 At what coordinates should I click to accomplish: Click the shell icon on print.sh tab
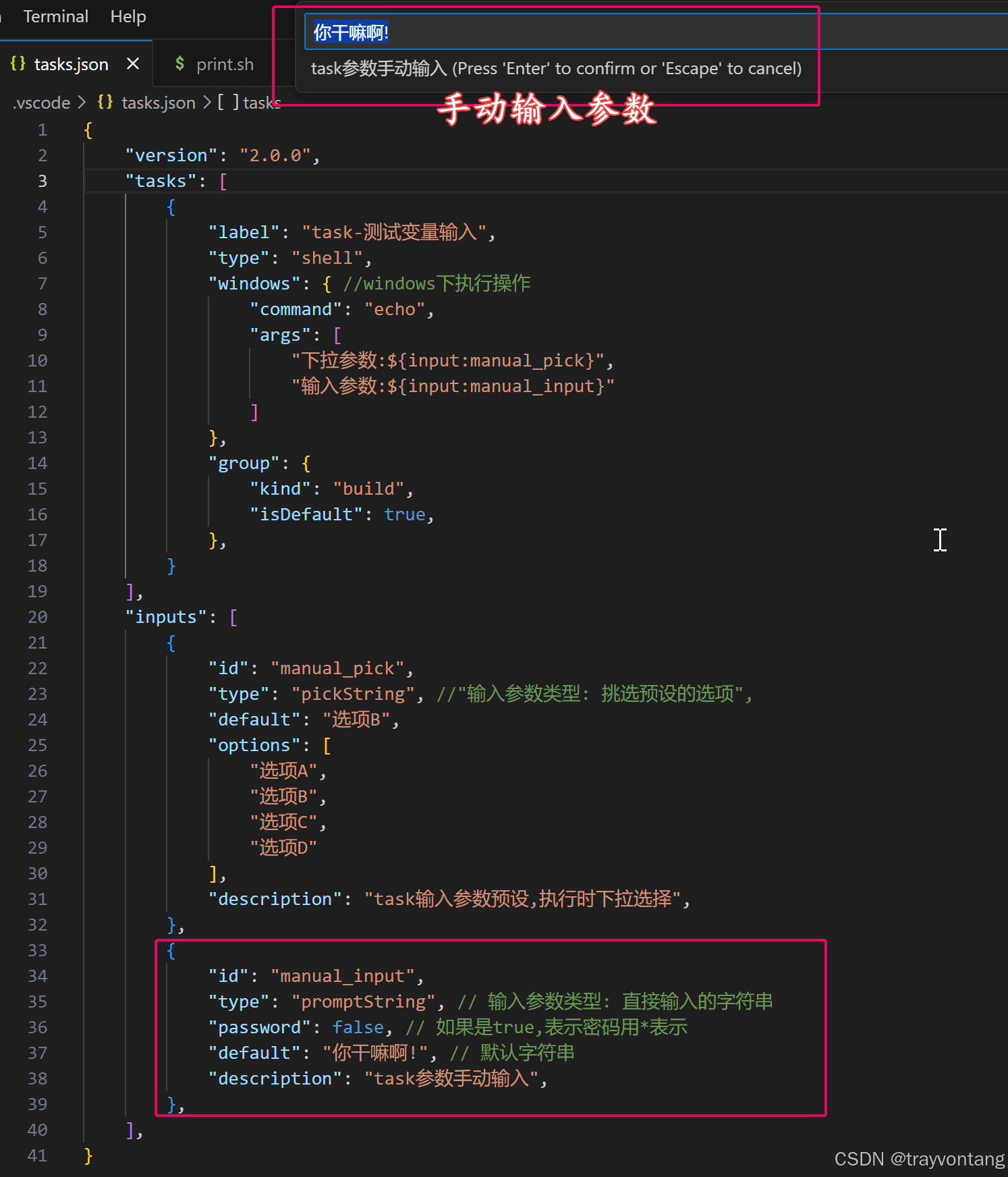[x=179, y=63]
